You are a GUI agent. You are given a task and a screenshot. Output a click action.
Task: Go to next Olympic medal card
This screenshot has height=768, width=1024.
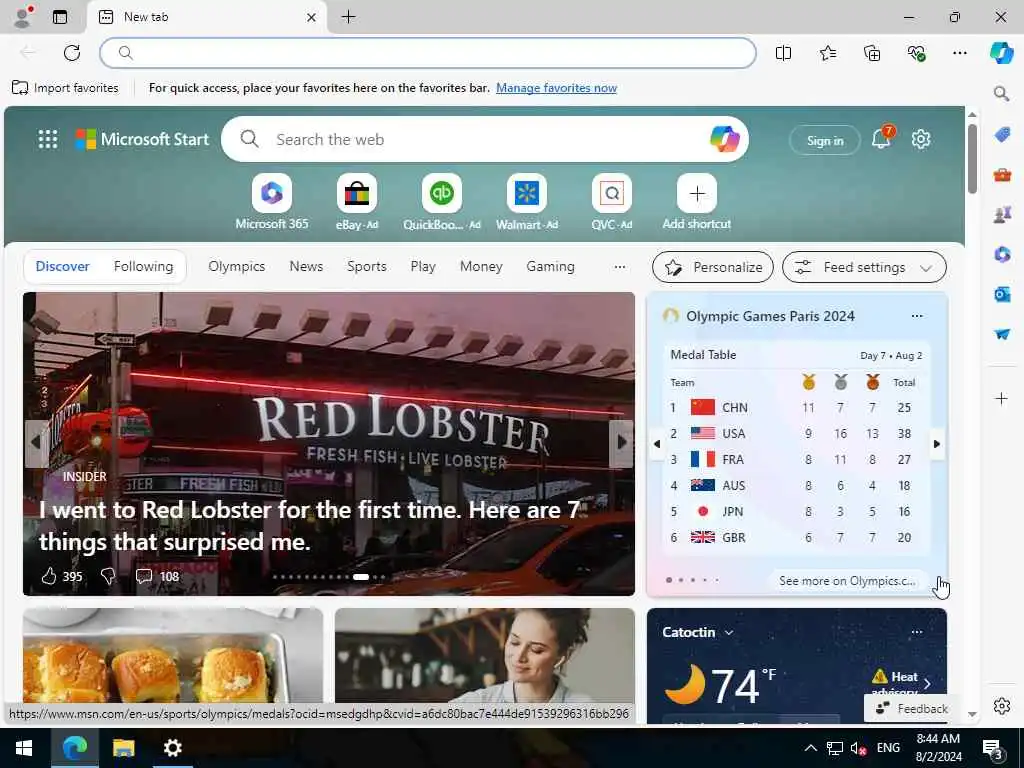pos(936,444)
